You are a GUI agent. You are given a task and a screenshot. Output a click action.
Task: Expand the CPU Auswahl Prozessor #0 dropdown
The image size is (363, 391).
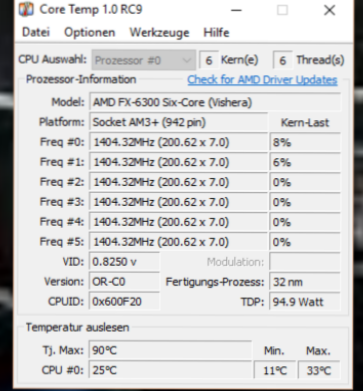point(144,60)
